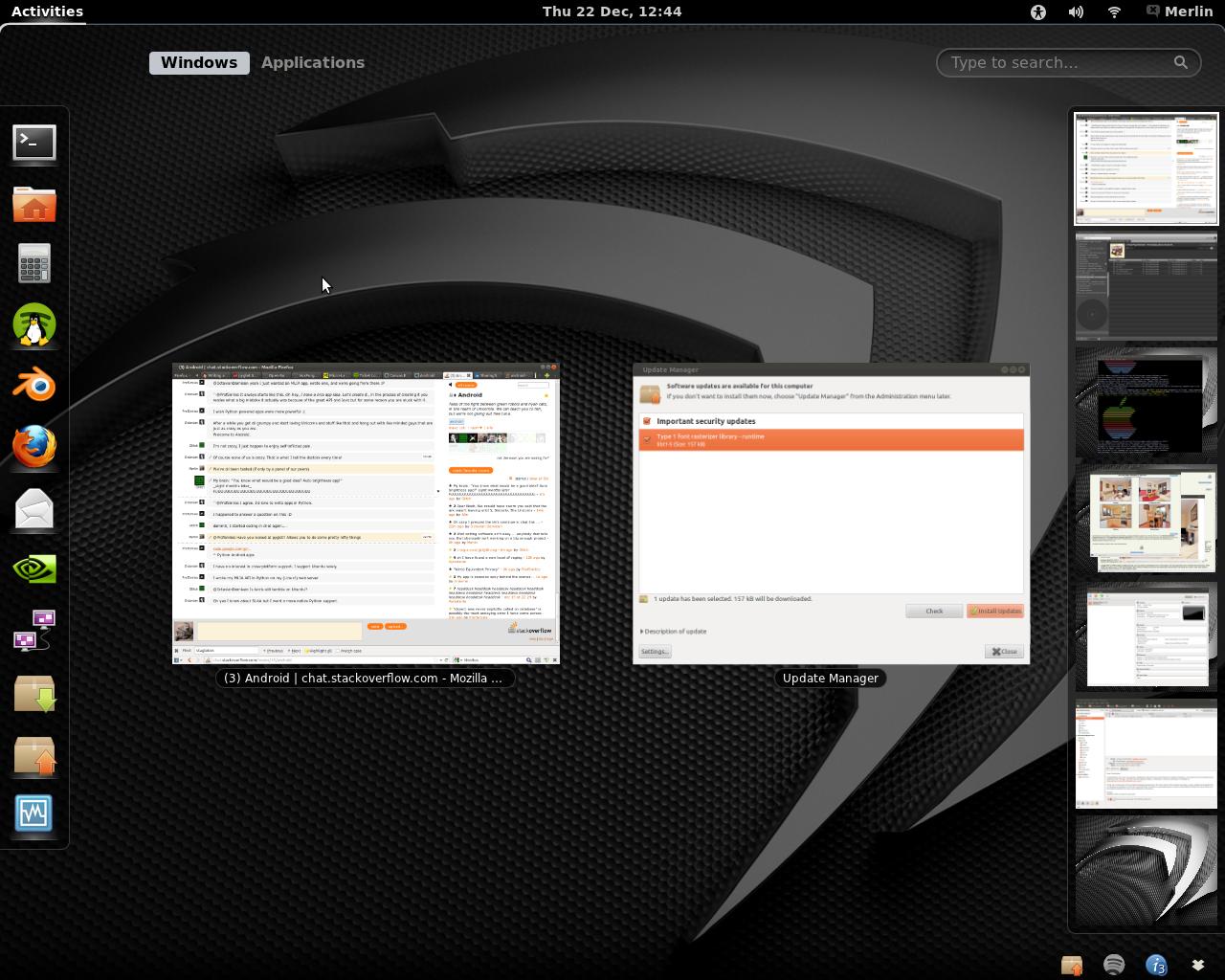The height and width of the screenshot is (980, 1225).
Task: Launch Blender from the dash
Action: coord(34,386)
